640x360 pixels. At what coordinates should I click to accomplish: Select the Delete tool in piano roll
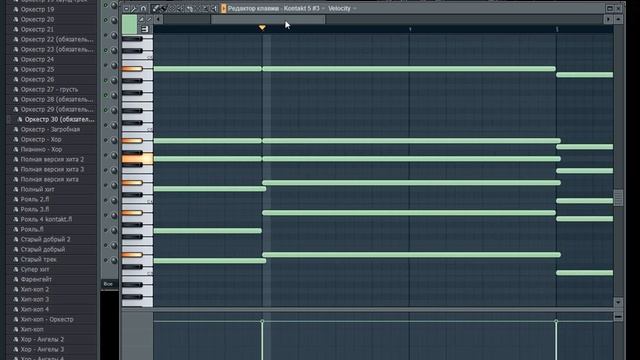(x=172, y=9)
